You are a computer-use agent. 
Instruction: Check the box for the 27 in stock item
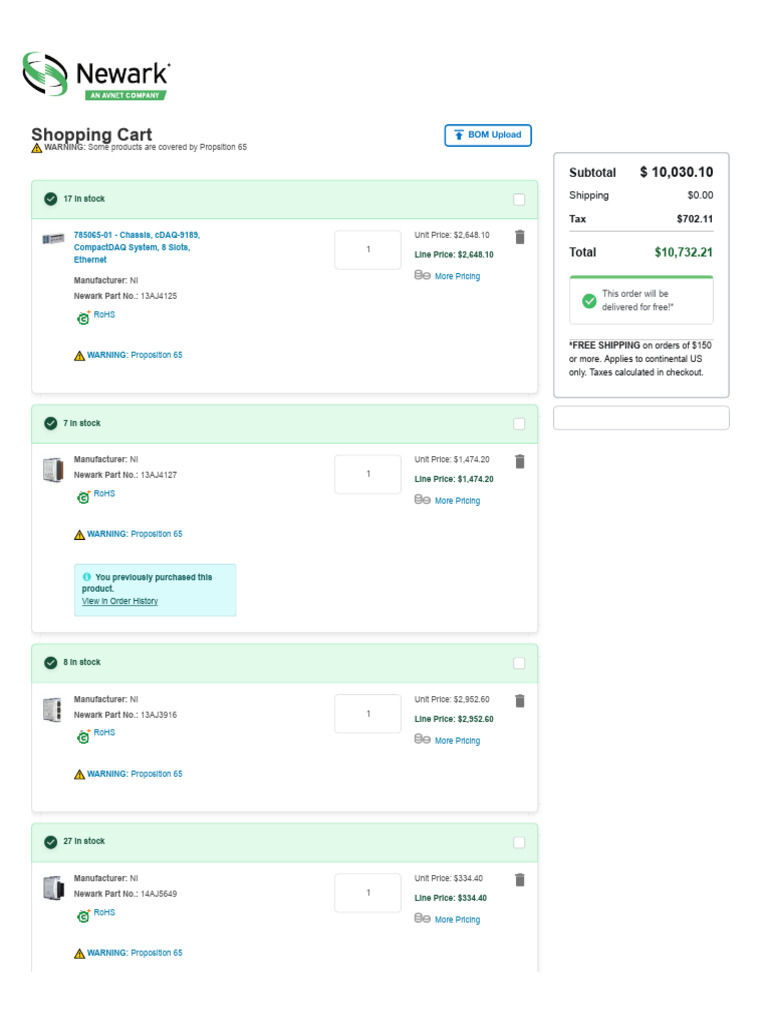click(x=519, y=842)
